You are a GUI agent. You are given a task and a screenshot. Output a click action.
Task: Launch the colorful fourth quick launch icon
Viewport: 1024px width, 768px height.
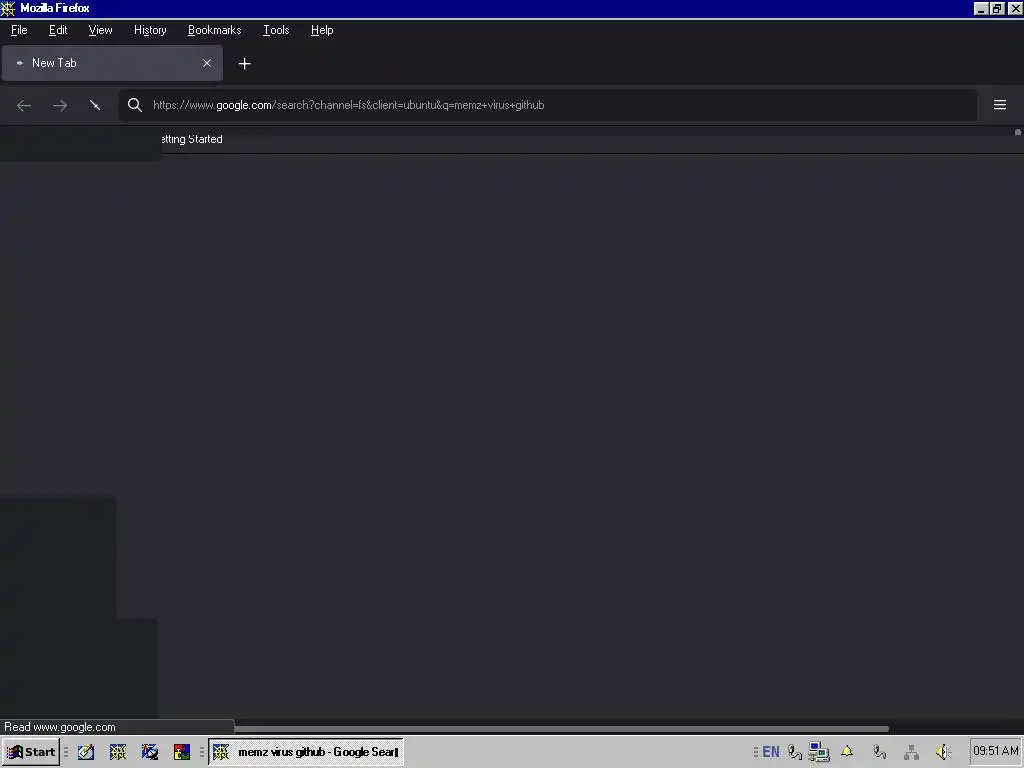tap(182, 752)
